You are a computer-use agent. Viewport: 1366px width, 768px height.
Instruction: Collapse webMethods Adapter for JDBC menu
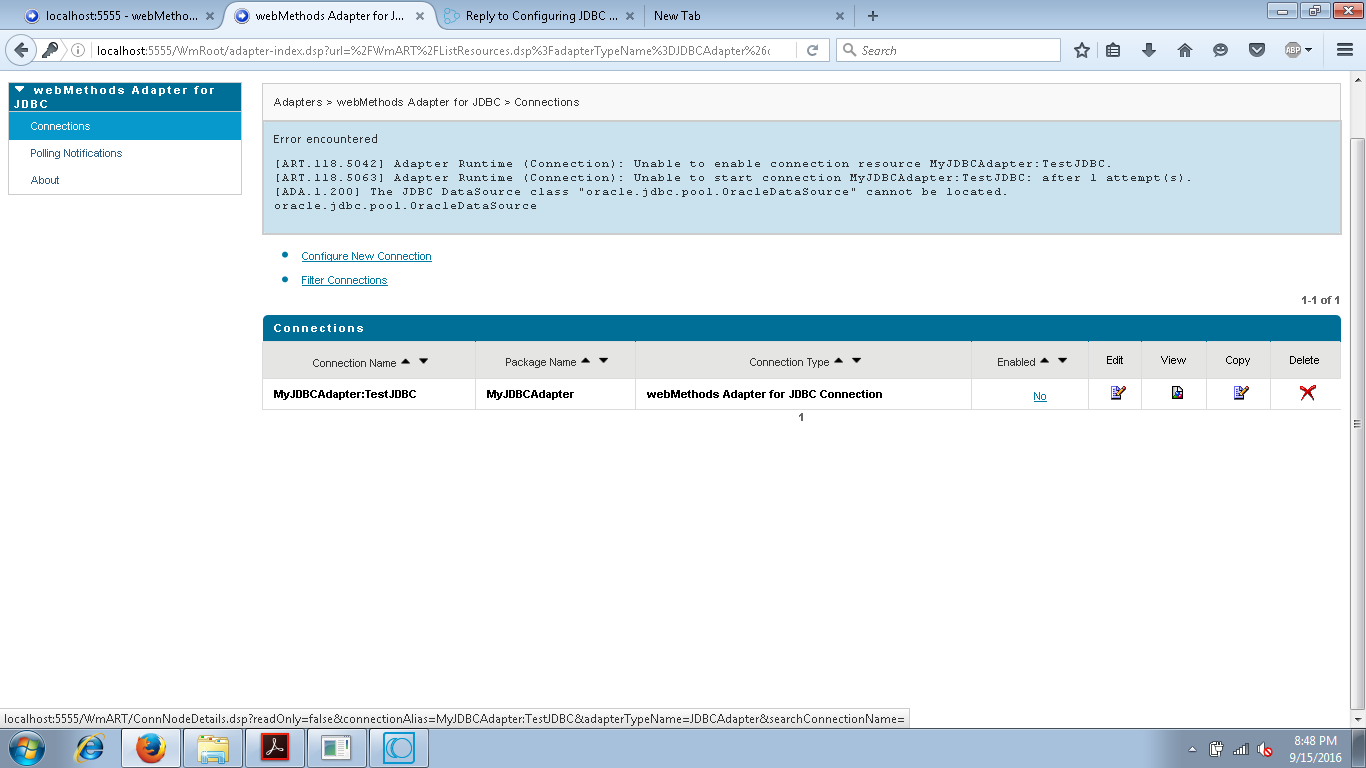pyautogui.click(x=19, y=90)
